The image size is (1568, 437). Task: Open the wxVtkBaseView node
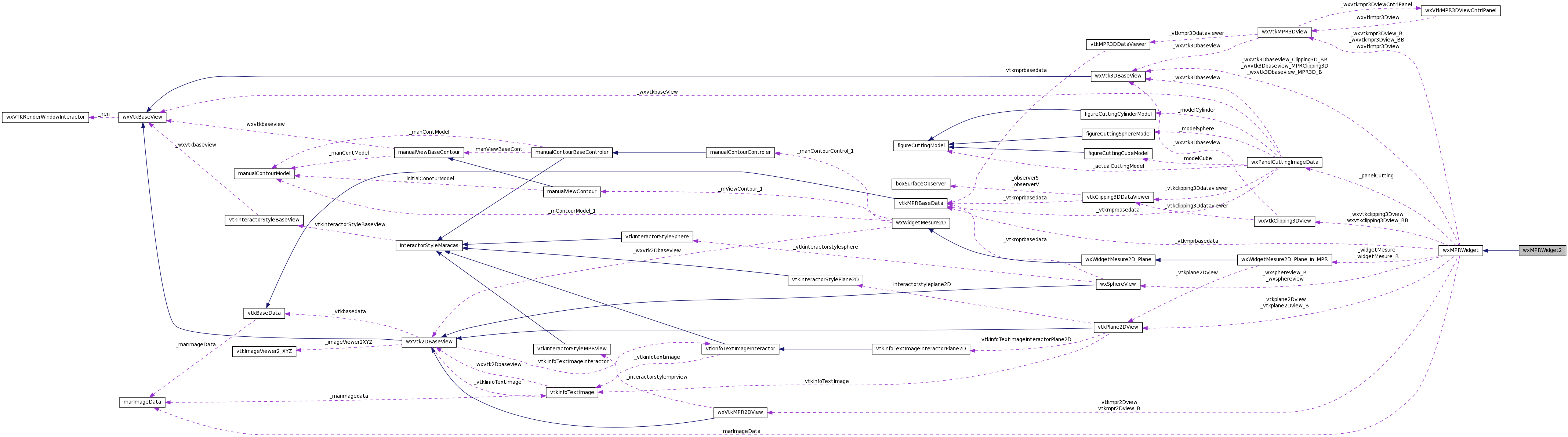(x=142, y=117)
